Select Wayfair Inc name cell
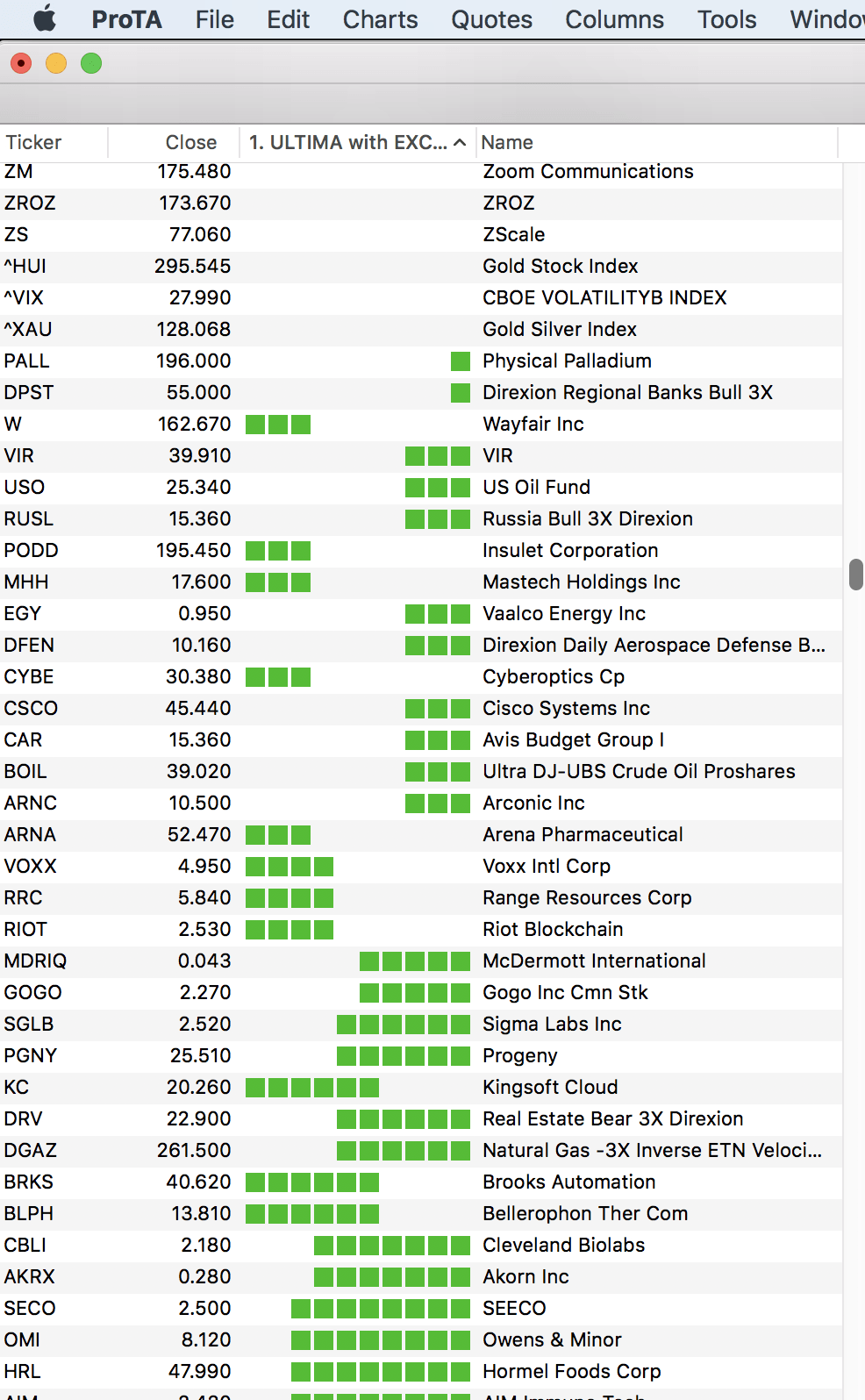This screenshot has height=1400, width=865. click(x=533, y=424)
